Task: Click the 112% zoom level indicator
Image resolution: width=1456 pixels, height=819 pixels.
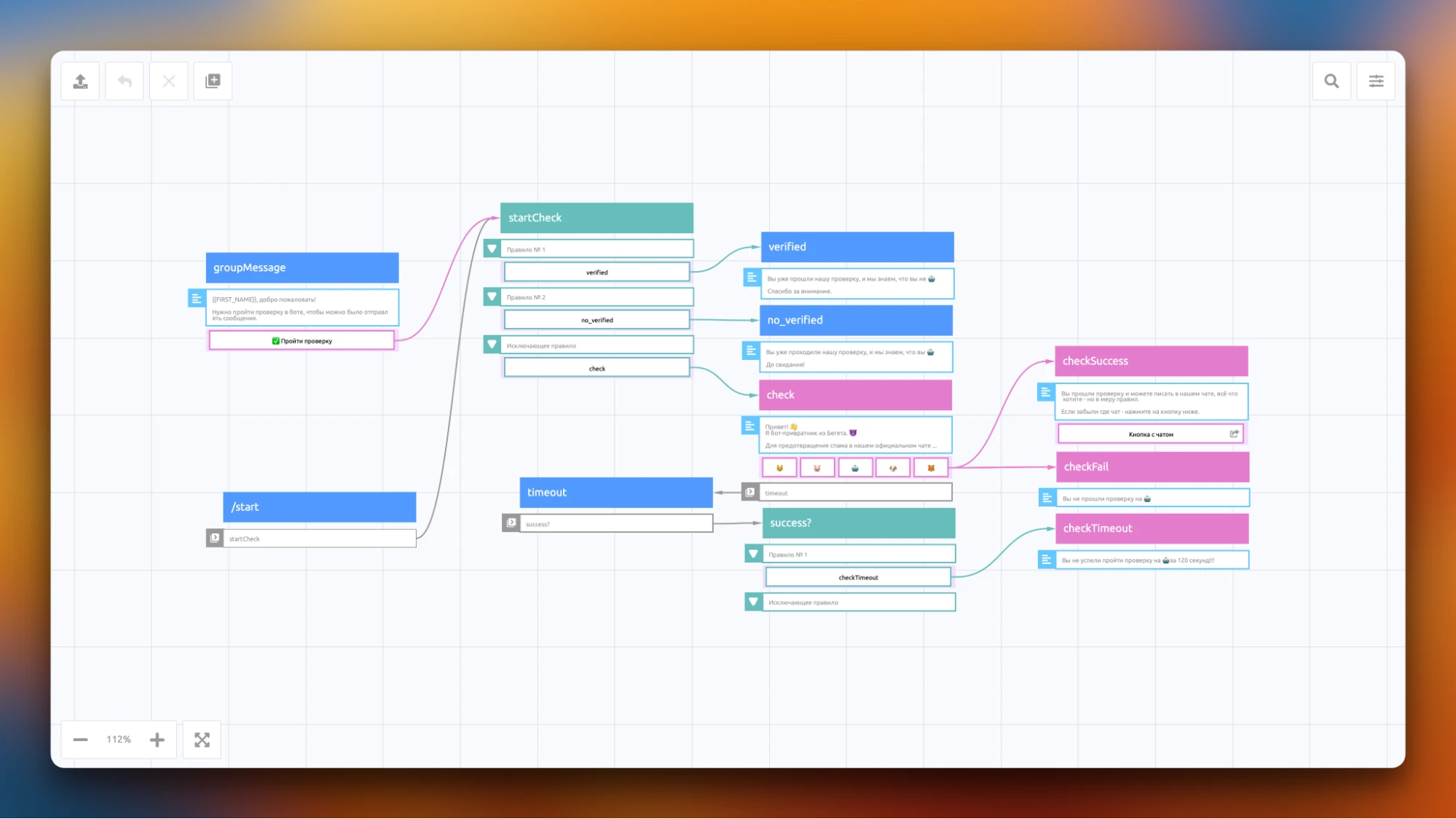Action: (119, 740)
